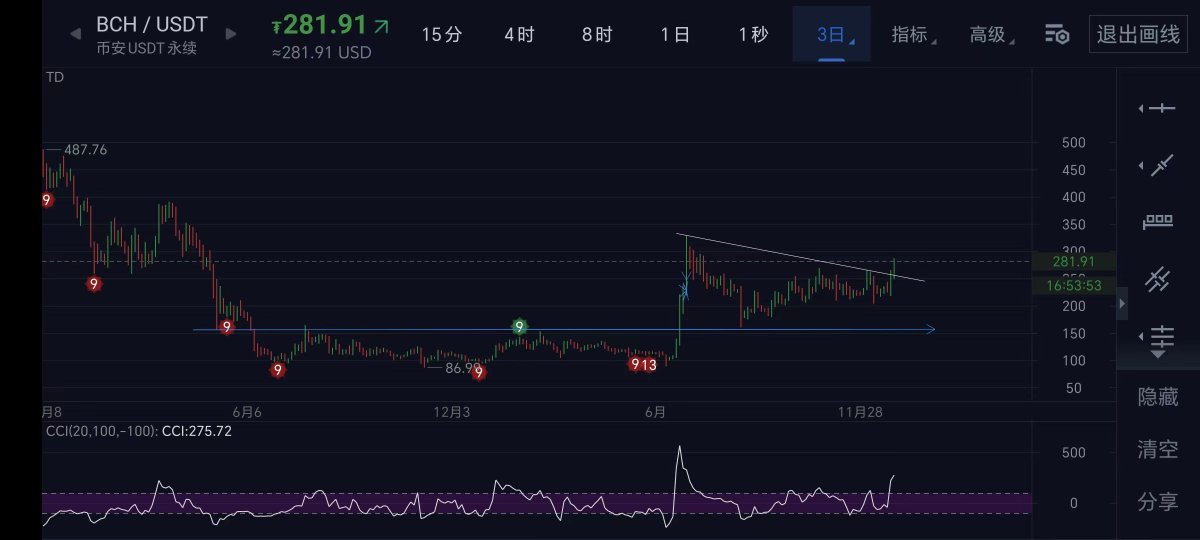The width and height of the screenshot is (1200, 540).
Task: Switch to the 1秒 timeframe
Action: coord(753,35)
